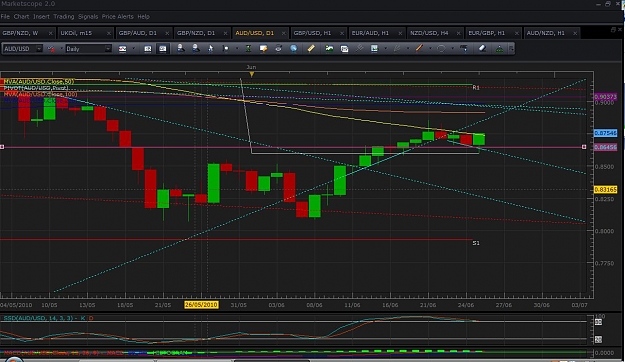Click the Zoom In magnifier icon
This screenshot has width=625, height=362.
pos(181,48)
